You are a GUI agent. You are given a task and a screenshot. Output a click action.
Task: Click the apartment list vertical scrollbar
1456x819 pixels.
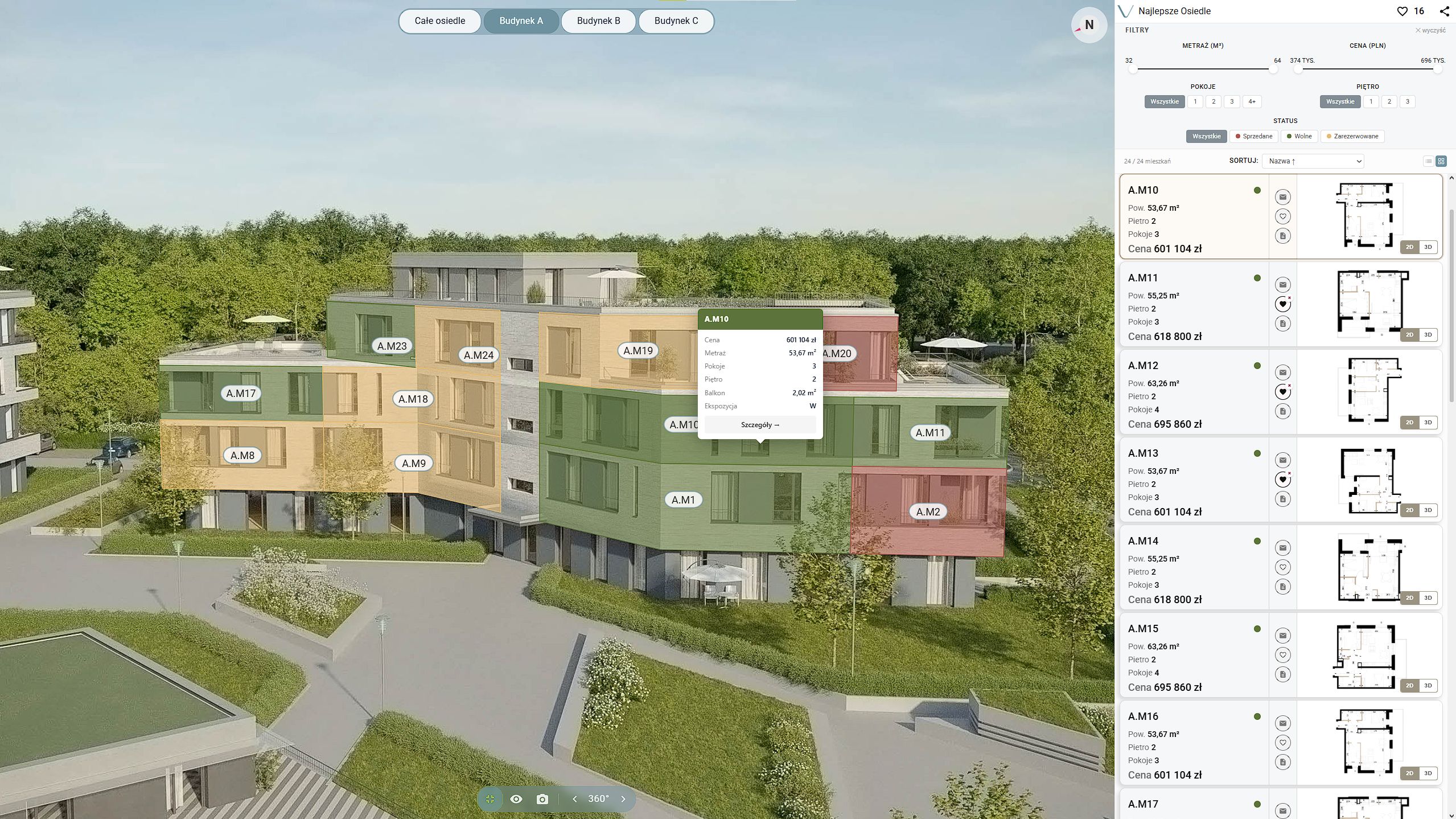(x=1451, y=306)
